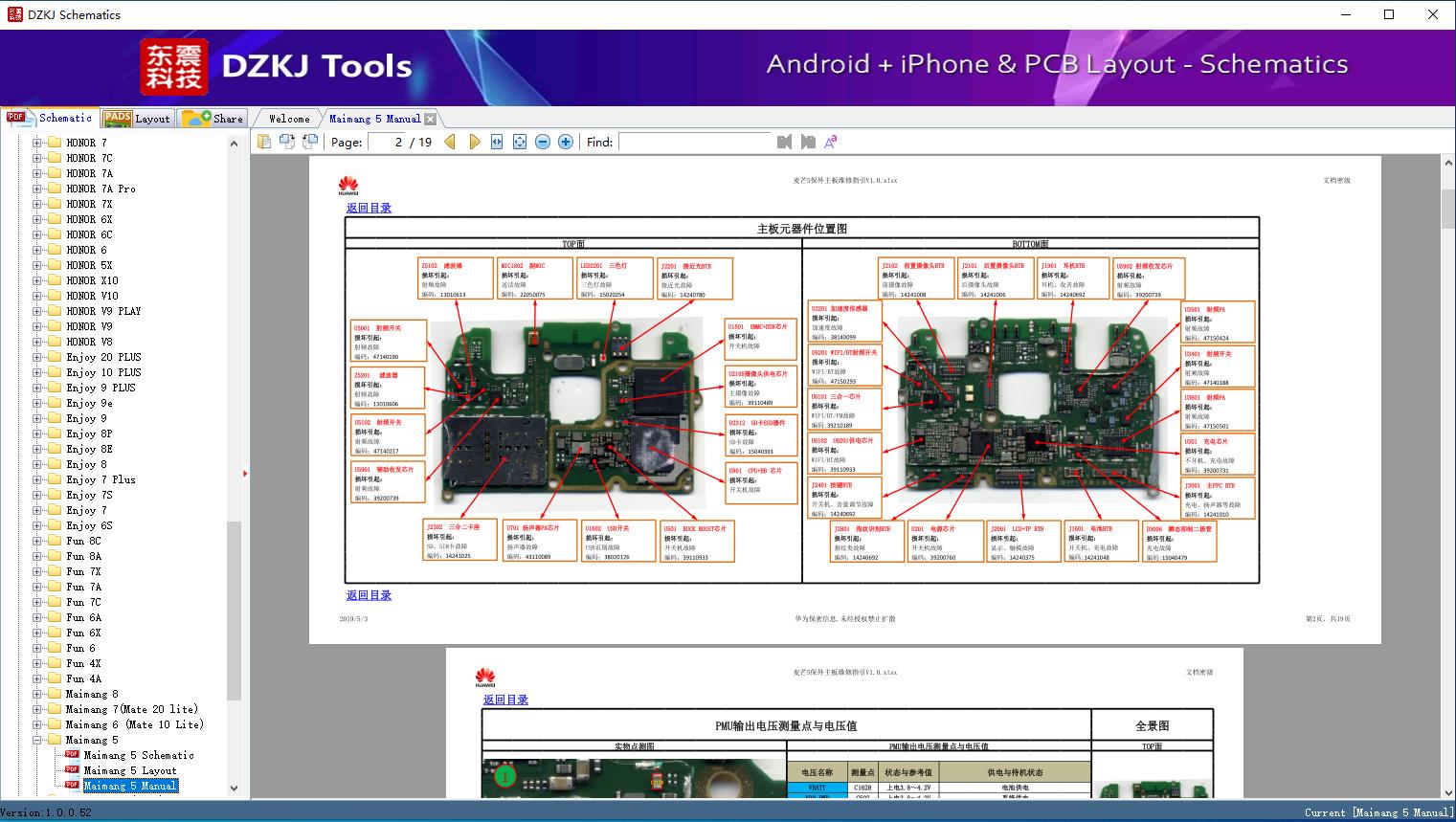Click the collapse side panel arrow
Viewport: 1456px width, 822px height.
pyautogui.click(x=245, y=473)
